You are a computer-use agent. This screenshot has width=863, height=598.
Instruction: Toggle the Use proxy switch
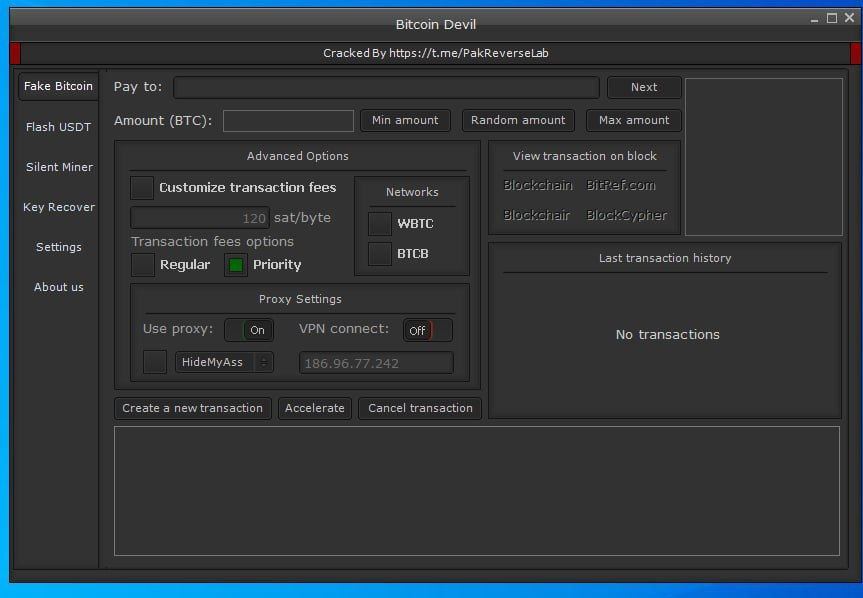click(248, 330)
